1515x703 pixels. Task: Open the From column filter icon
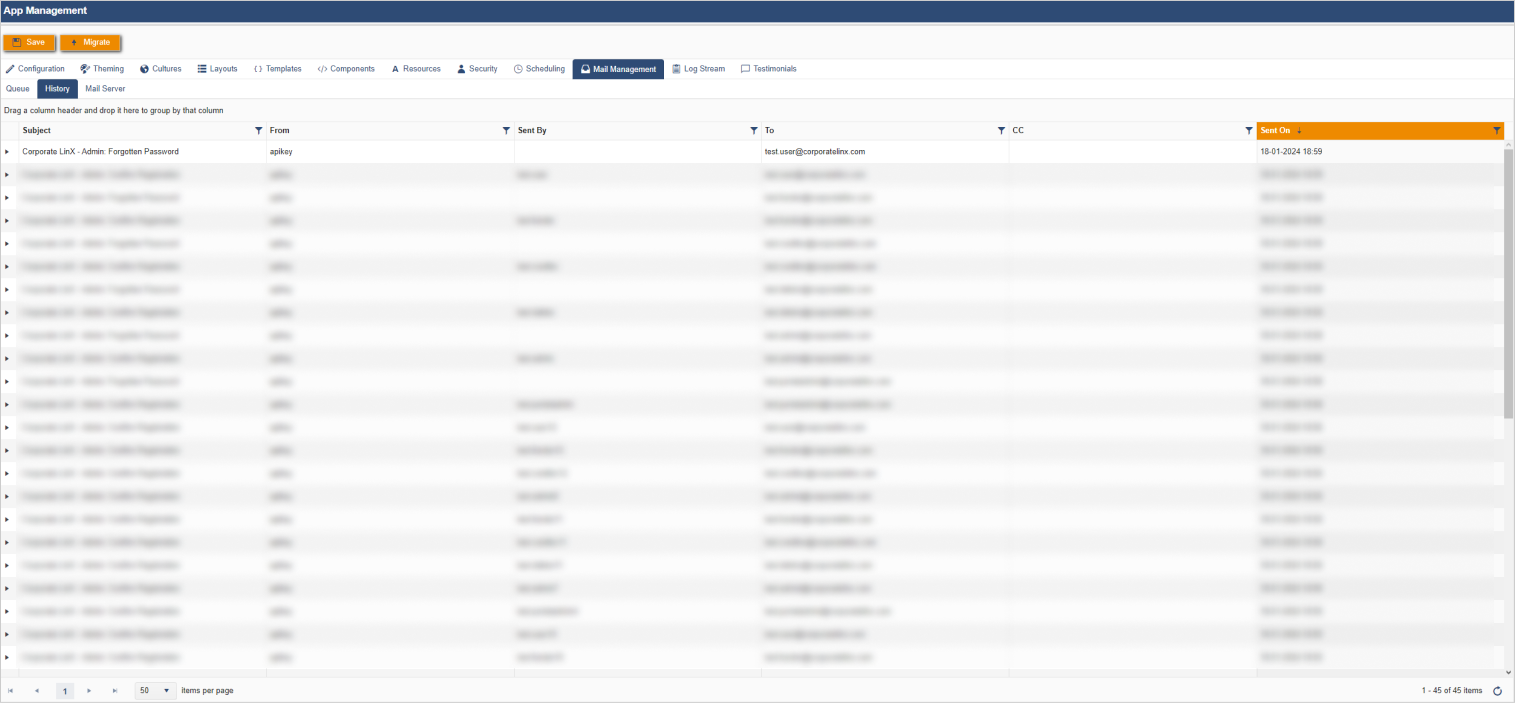[506, 131]
